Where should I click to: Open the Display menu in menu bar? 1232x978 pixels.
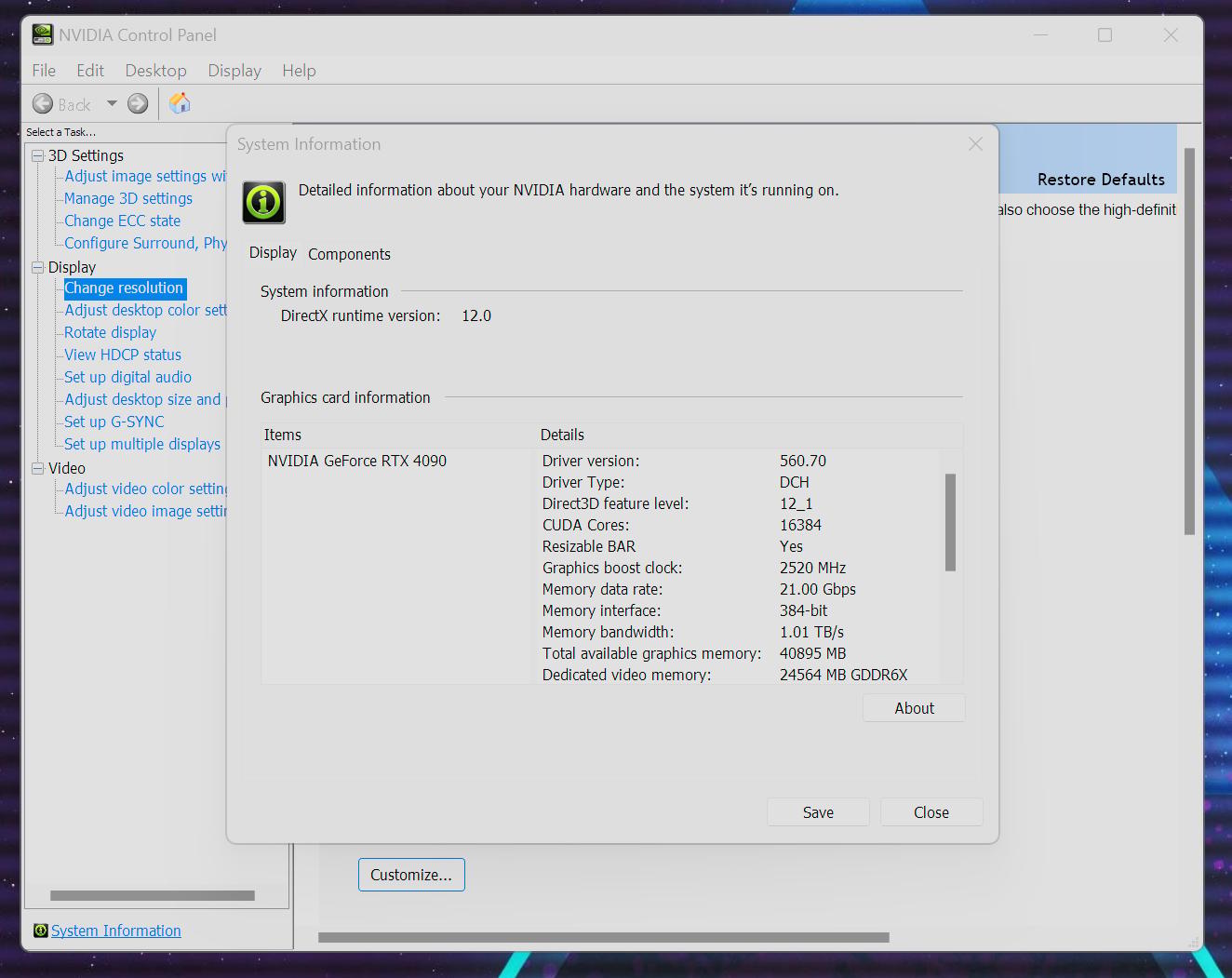[234, 71]
